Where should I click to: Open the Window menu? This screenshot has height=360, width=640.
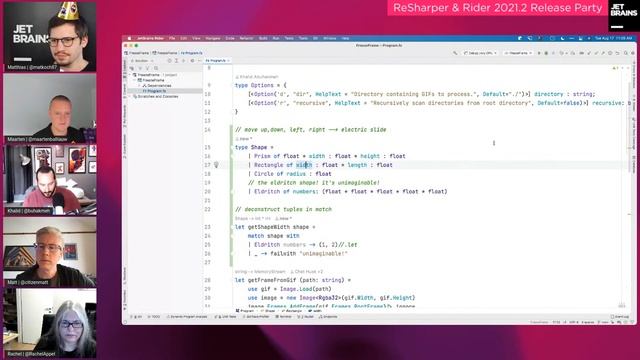point(330,38)
